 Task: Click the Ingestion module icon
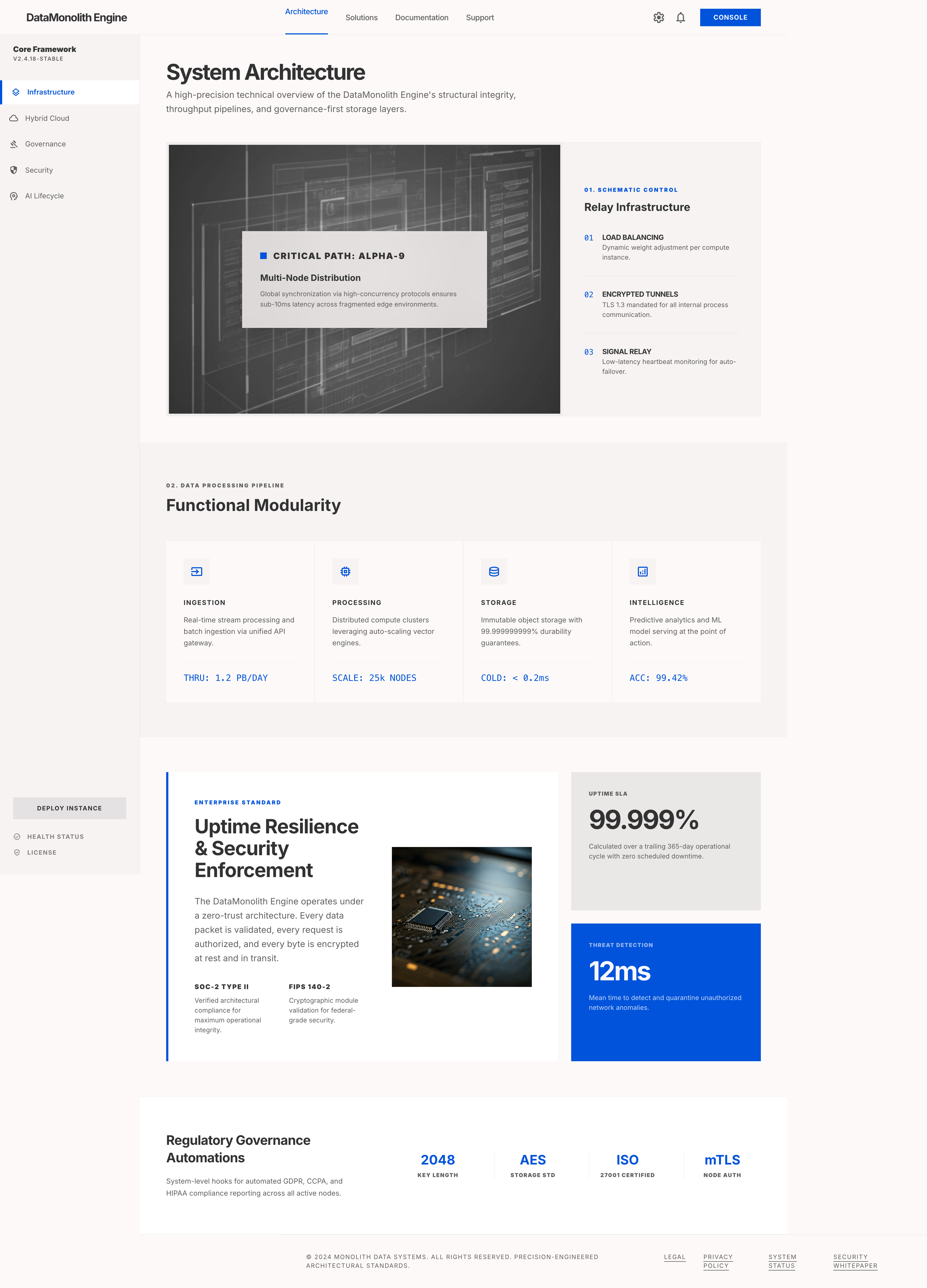[x=196, y=571]
